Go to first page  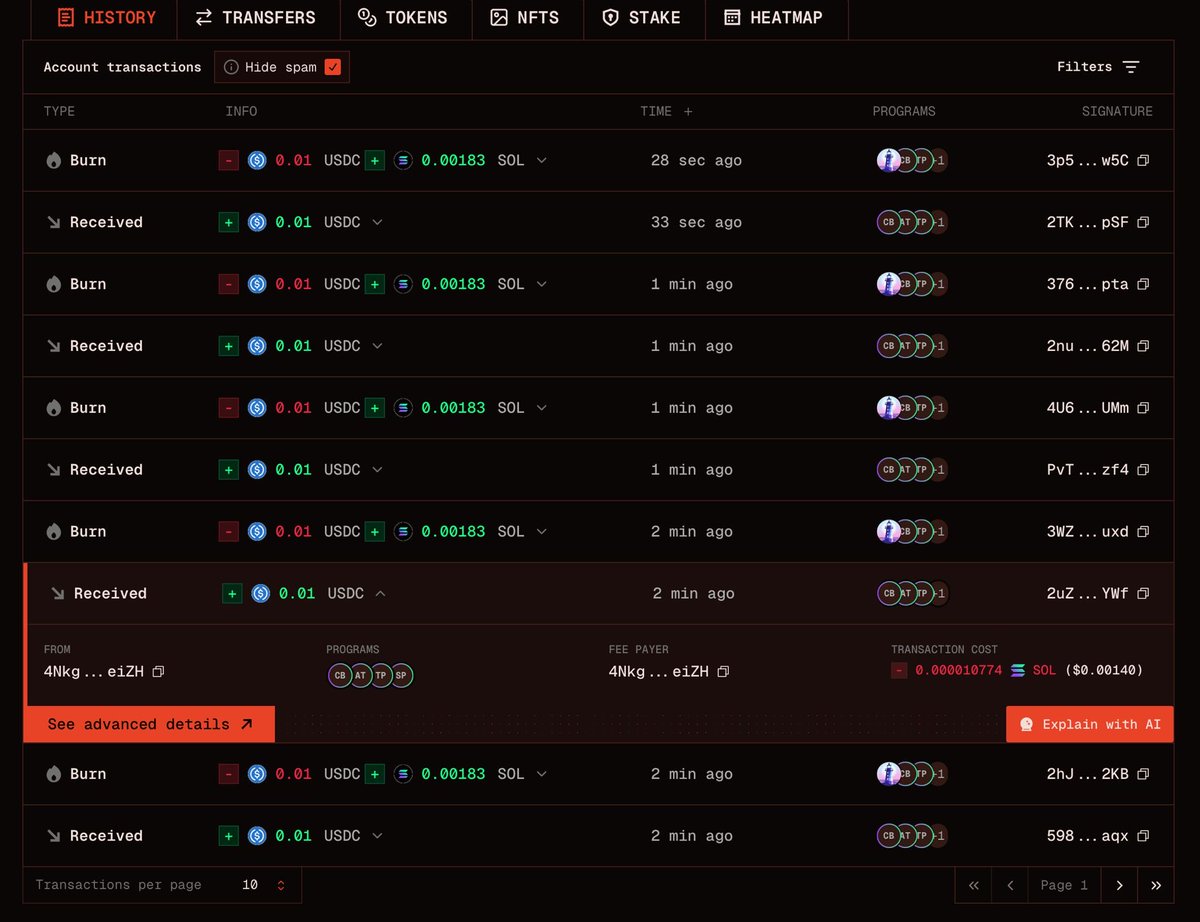coord(973,885)
